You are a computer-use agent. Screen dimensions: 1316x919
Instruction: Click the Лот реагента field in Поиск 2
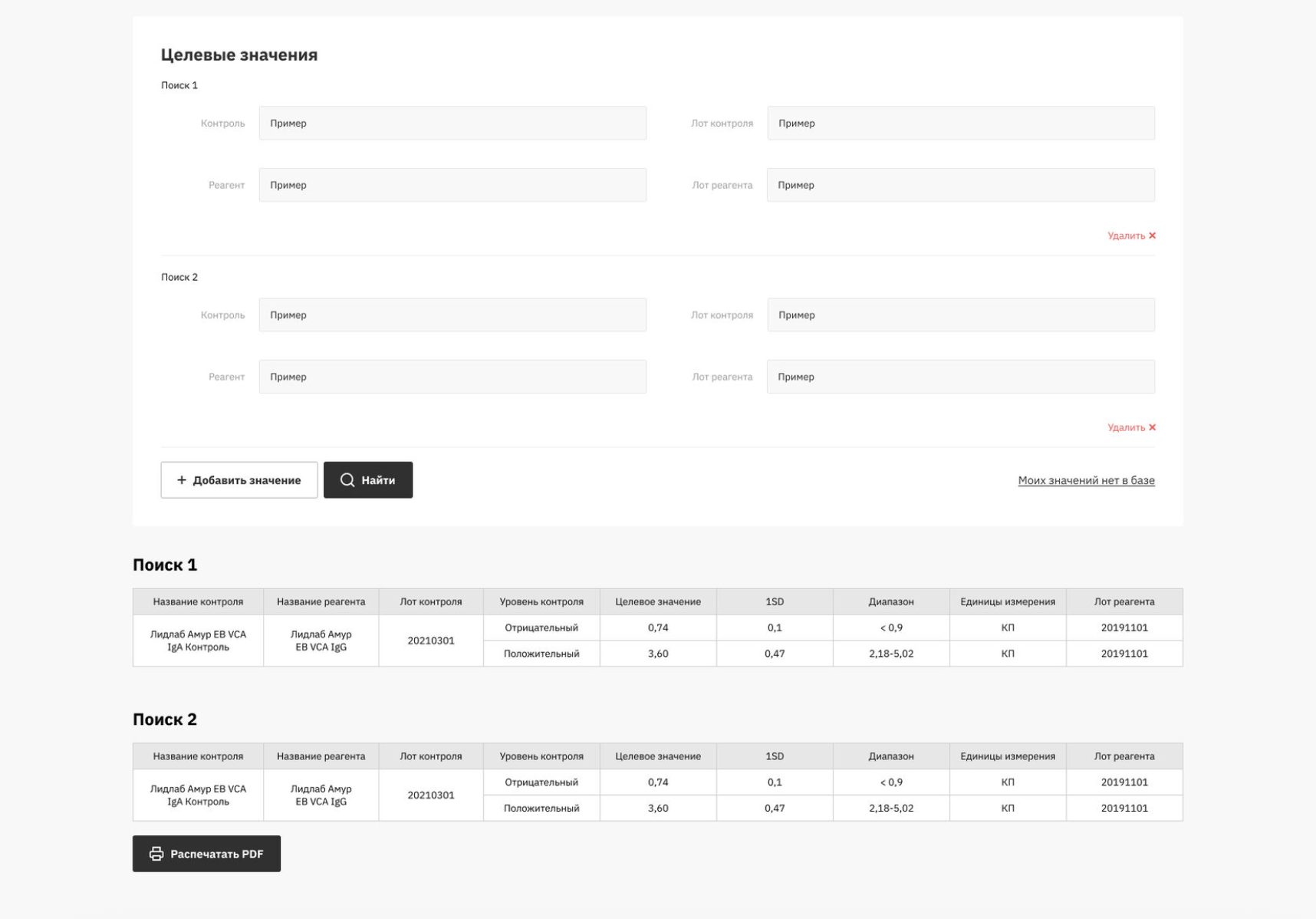[960, 377]
